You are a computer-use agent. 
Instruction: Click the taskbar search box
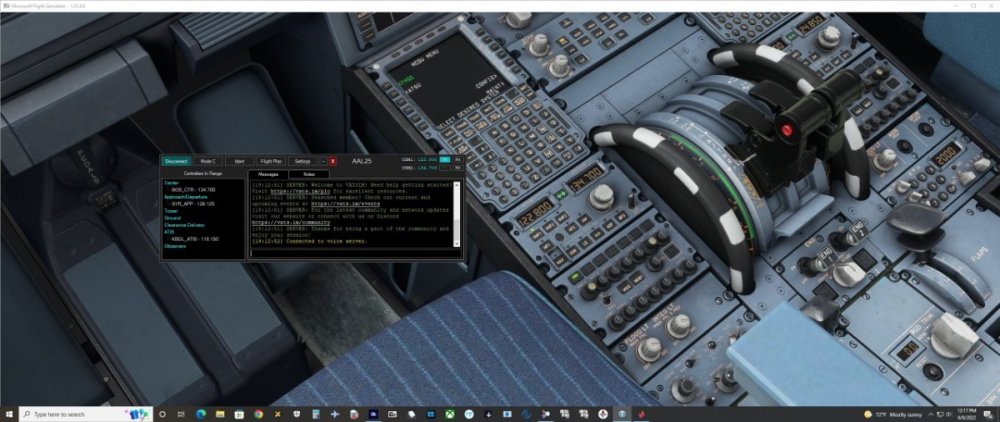pyautogui.click(x=86, y=414)
